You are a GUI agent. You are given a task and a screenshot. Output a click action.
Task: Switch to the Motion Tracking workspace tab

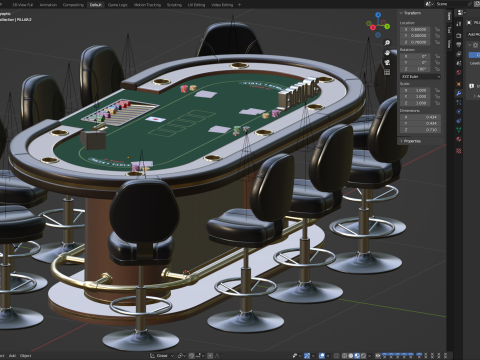tap(147, 5)
